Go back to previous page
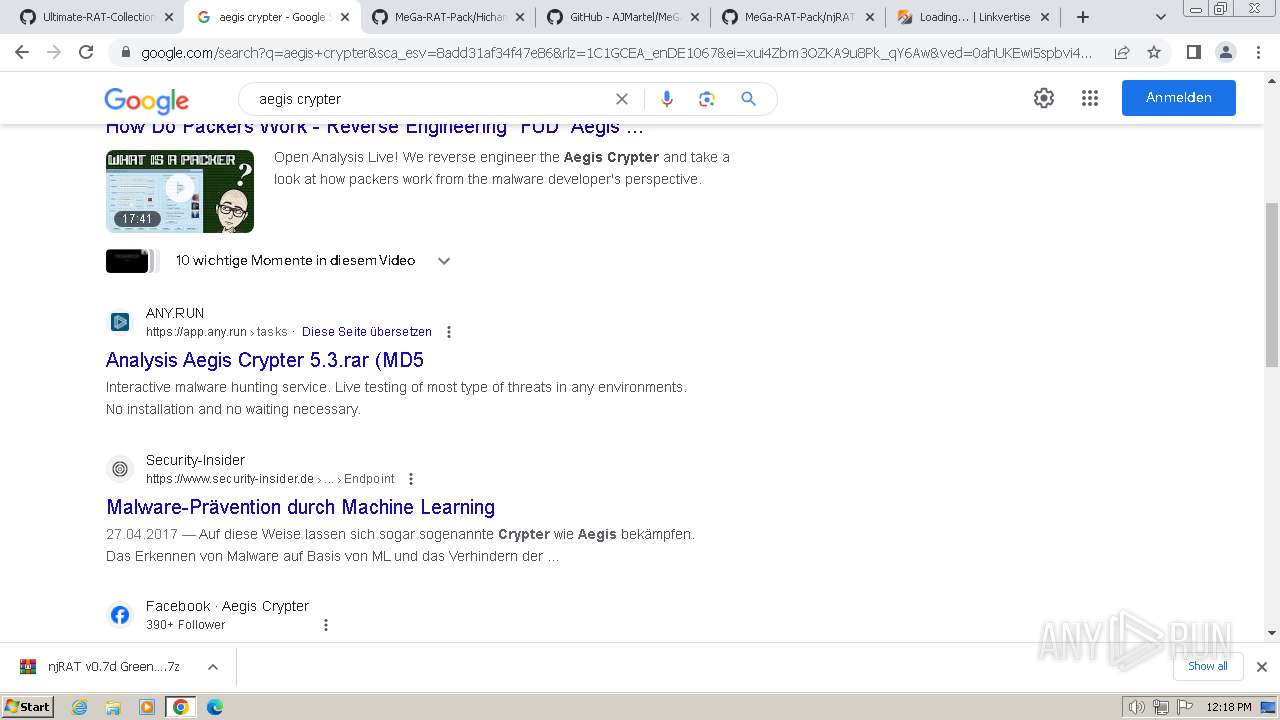1280x720 pixels. [x=22, y=52]
